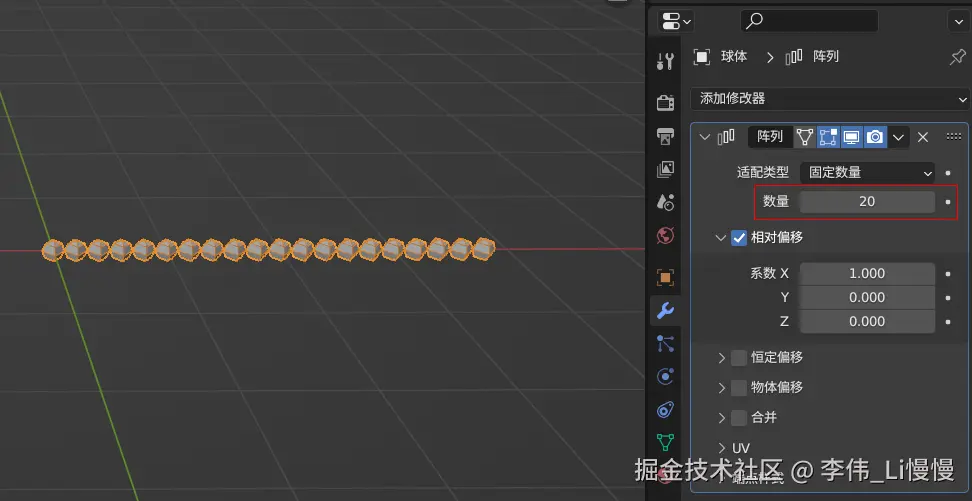This screenshot has width=972, height=501.
Task: Open the 添加修改器 dropdown
Action: pos(830,99)
